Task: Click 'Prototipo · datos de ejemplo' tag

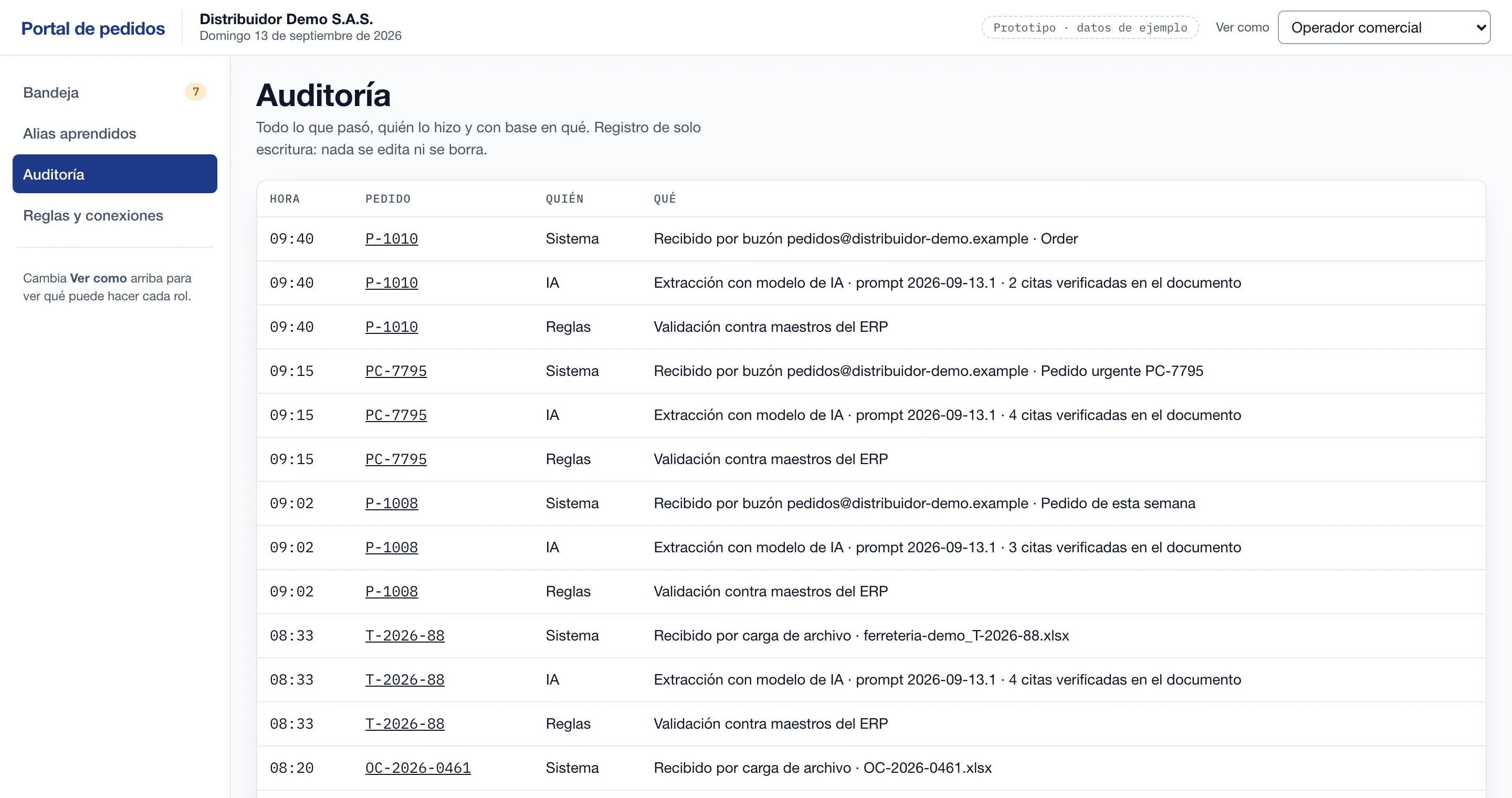Action: click(1090, 28)
